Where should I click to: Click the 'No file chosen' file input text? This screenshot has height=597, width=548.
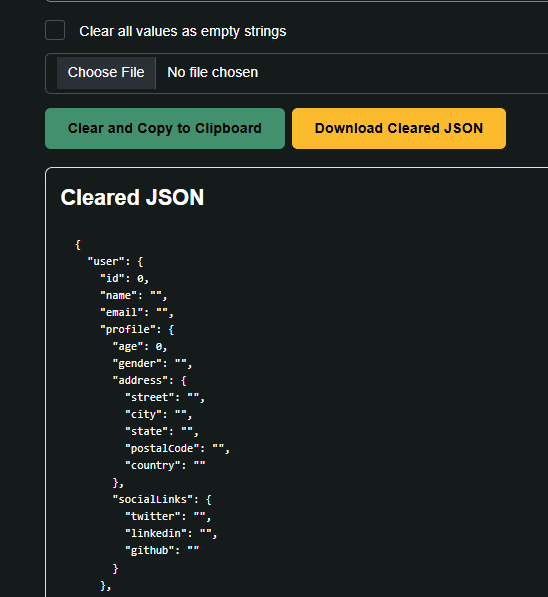(x=212, y=72)
